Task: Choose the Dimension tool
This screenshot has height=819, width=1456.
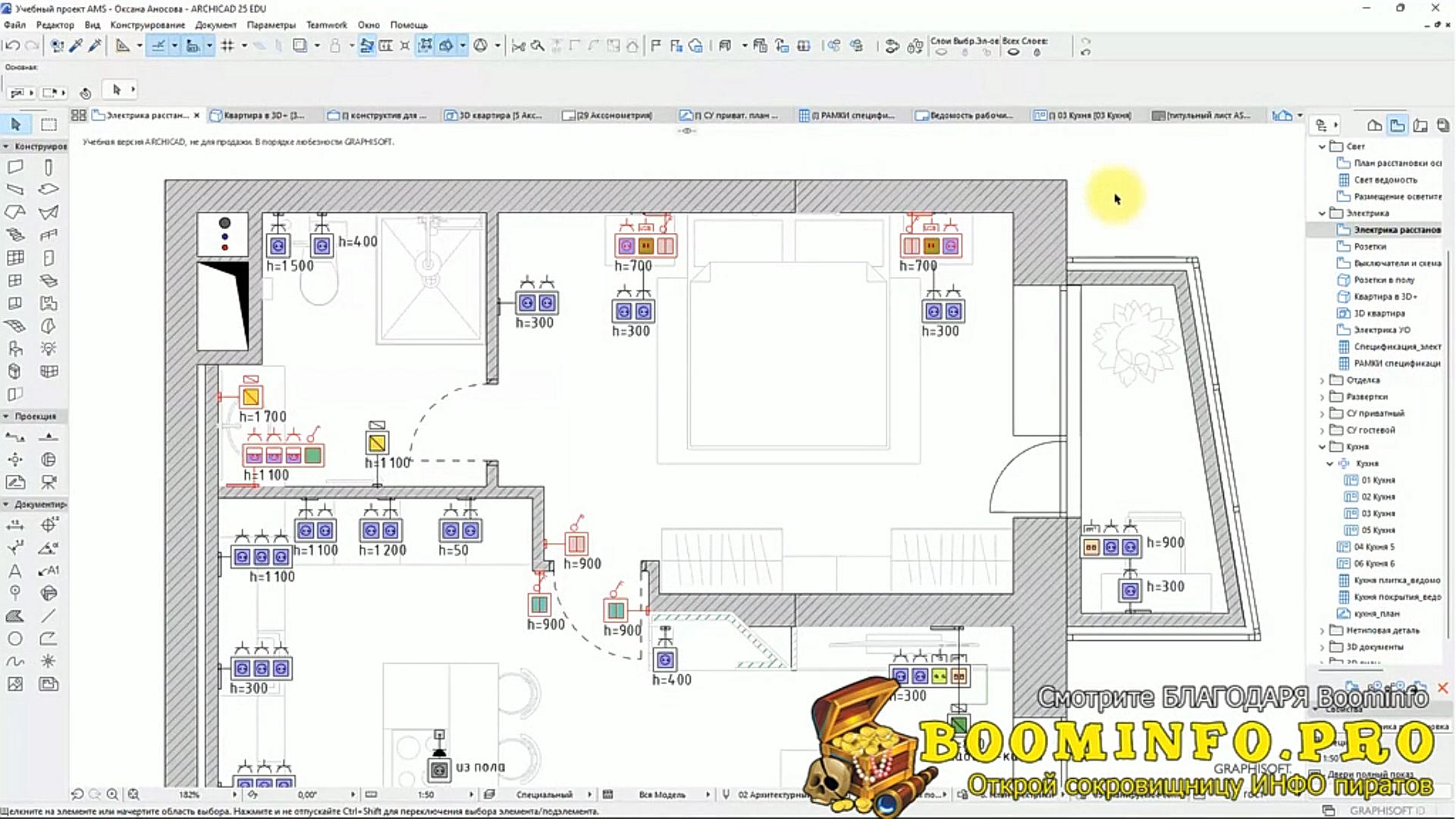Action: 15,525
